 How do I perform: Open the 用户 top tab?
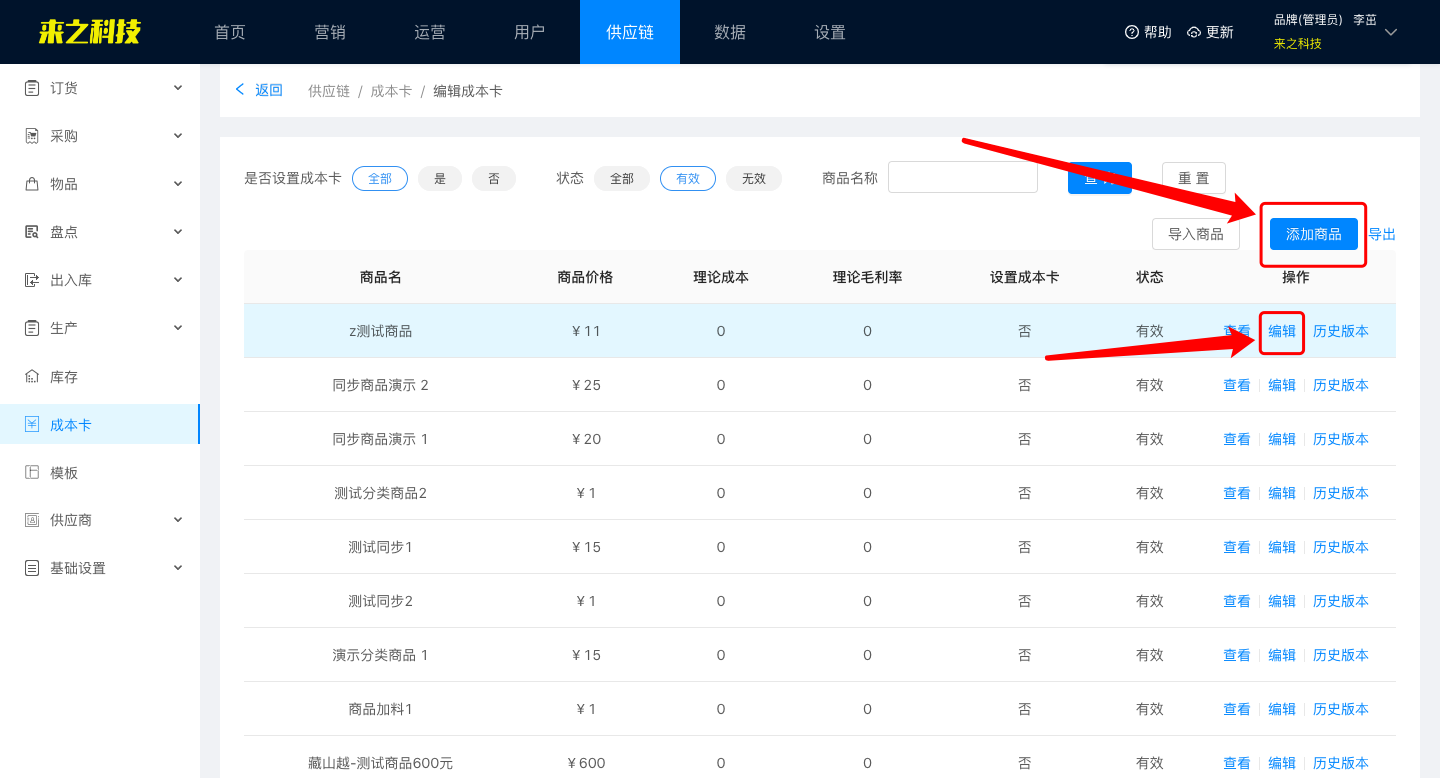(x=530, y=32)
